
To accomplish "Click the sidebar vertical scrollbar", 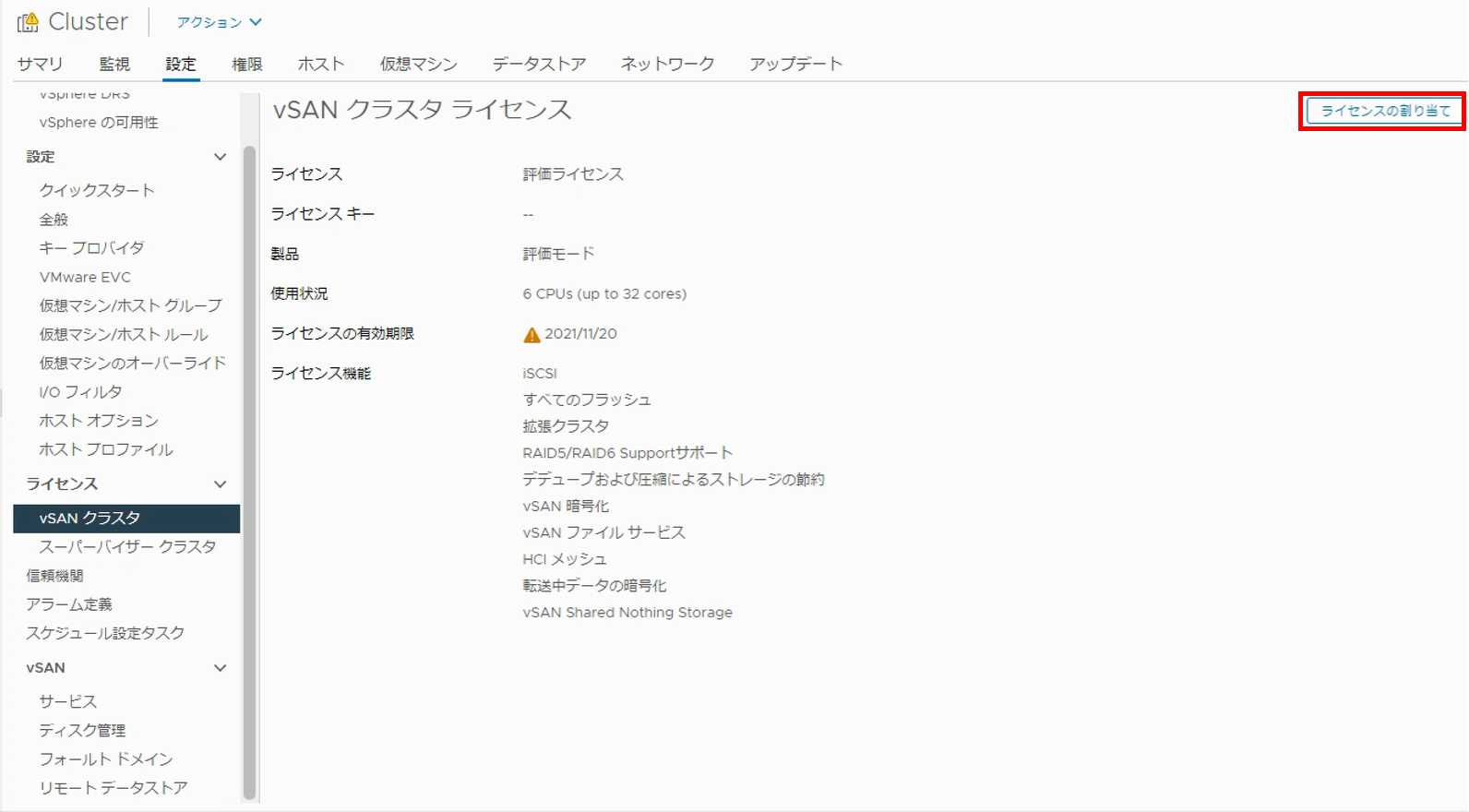I will tap(249, 472).
